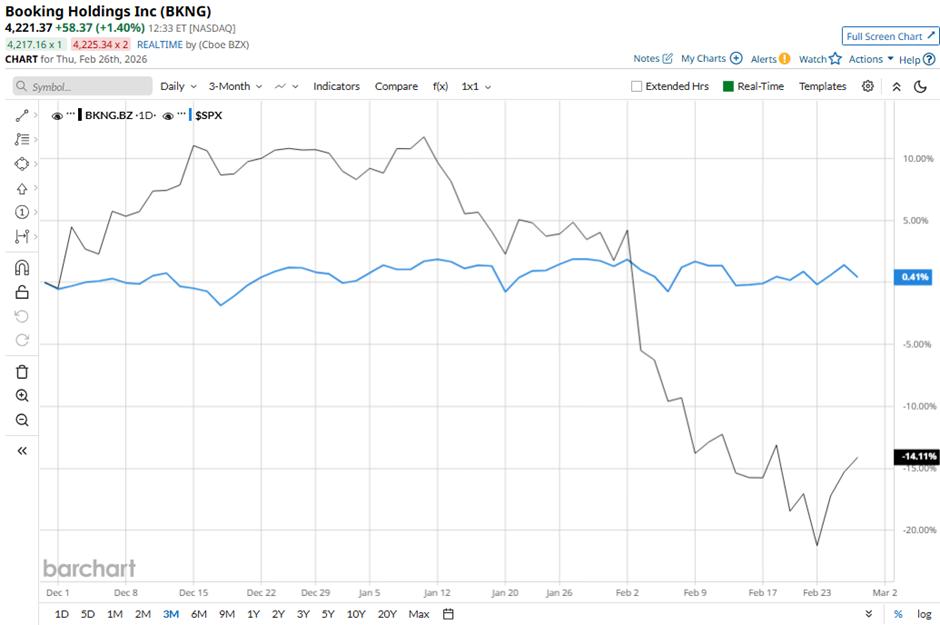Switch to dark mode moon icon
The image size is (940, 625).
tap(920, 87)
